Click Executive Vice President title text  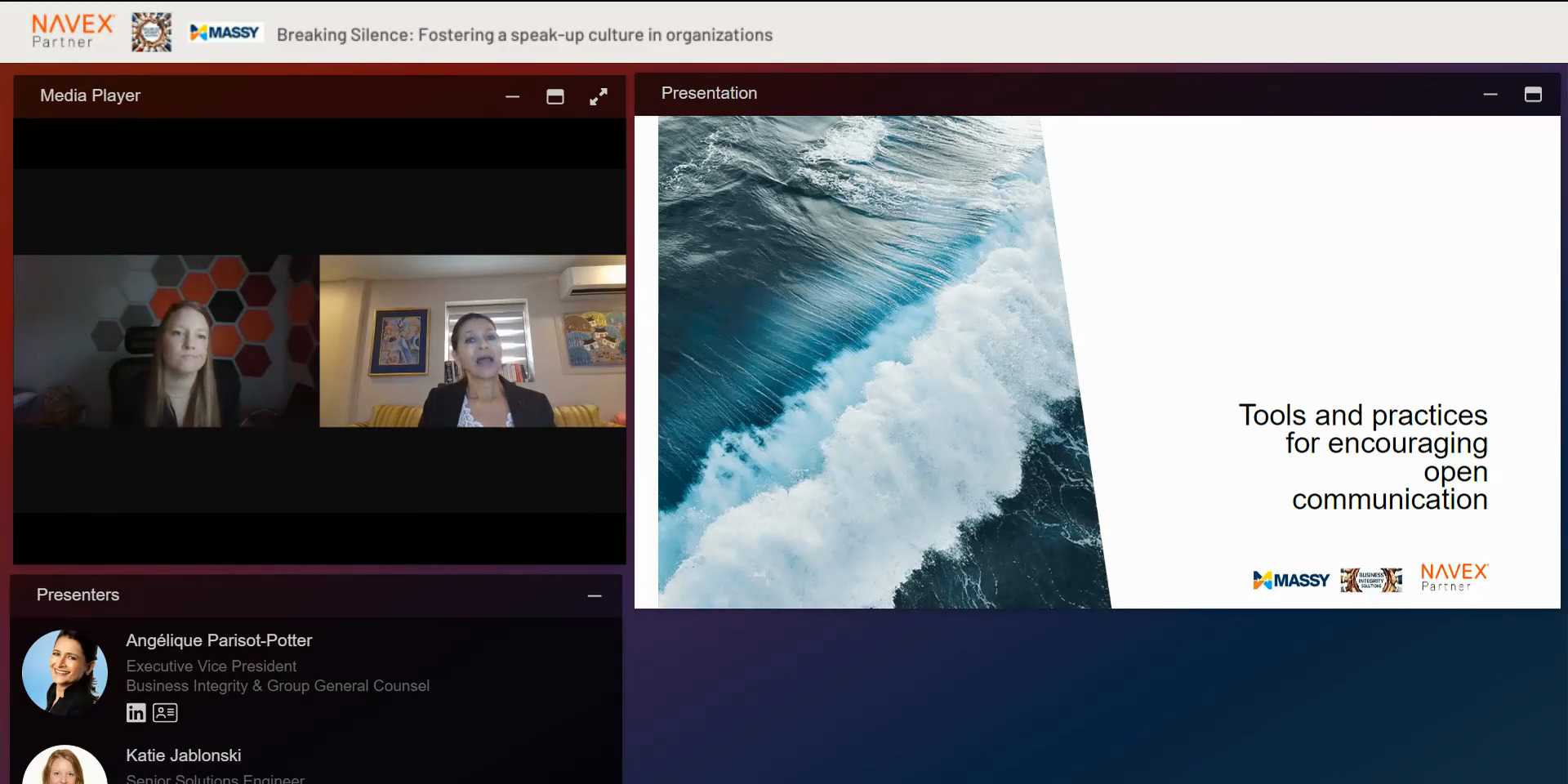212,666
